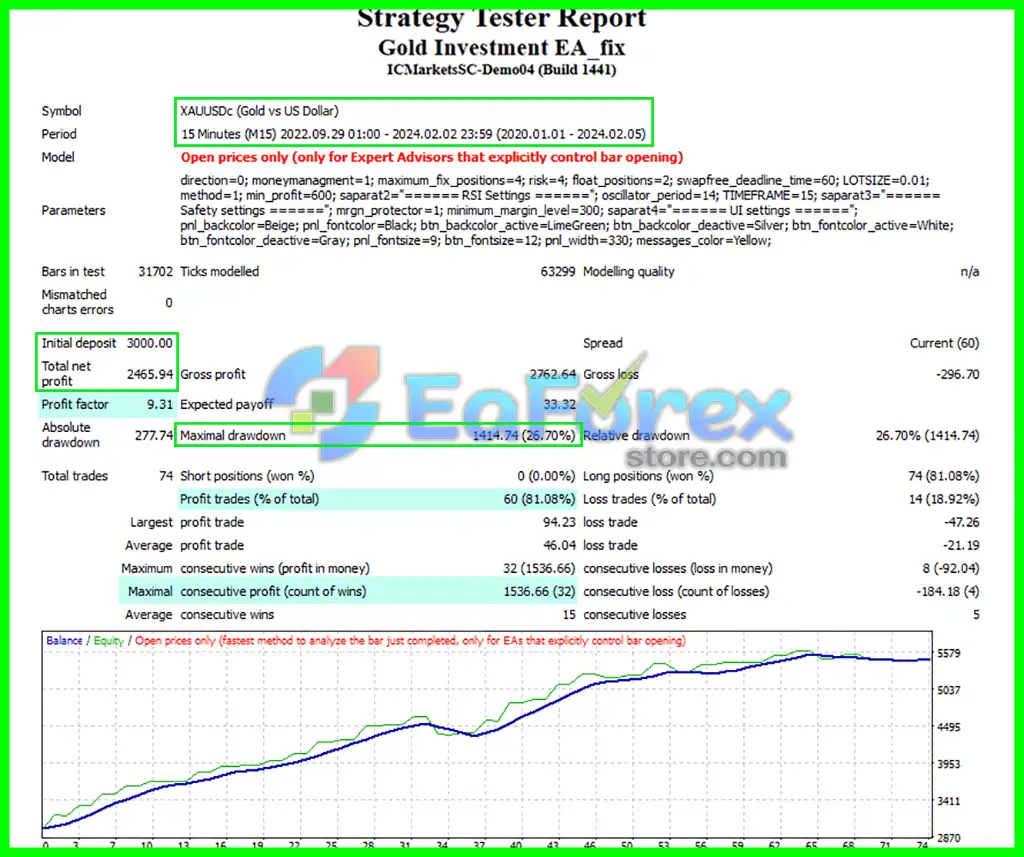Select the Bars in test value 31702
The height and width of the screenshot is (857, 1024).
pos(155,272)
